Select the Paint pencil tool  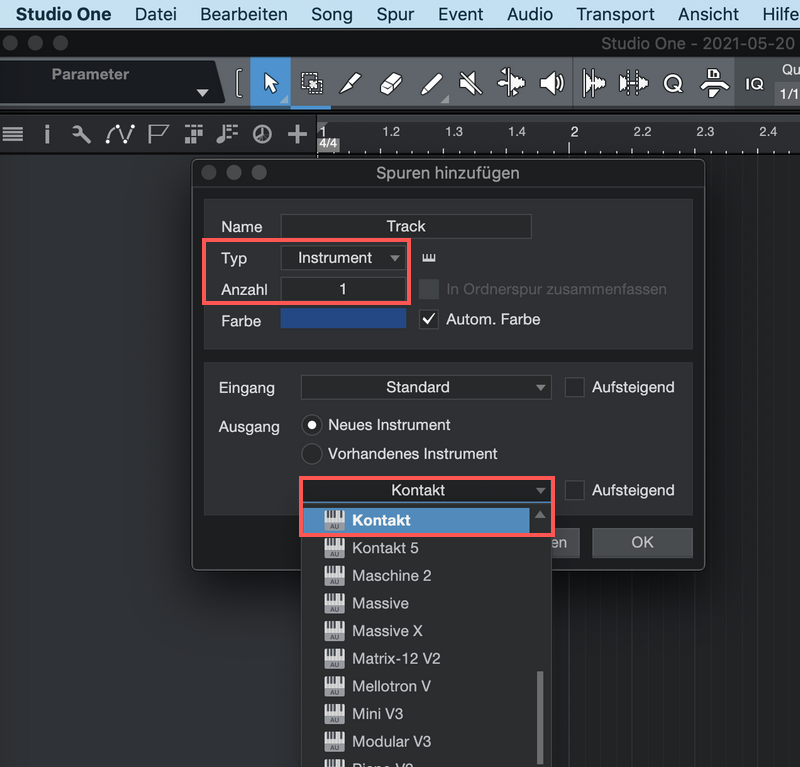tap(431, 83)
